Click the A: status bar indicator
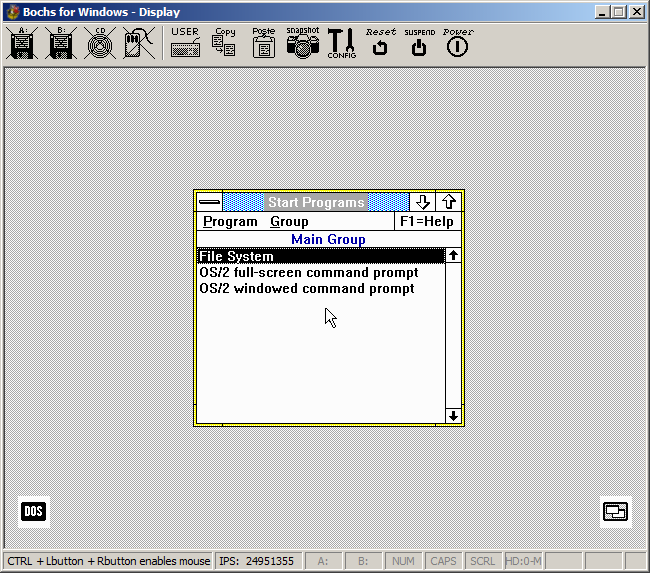This screenshot has width=650, height=573. (x=323, y=561)
